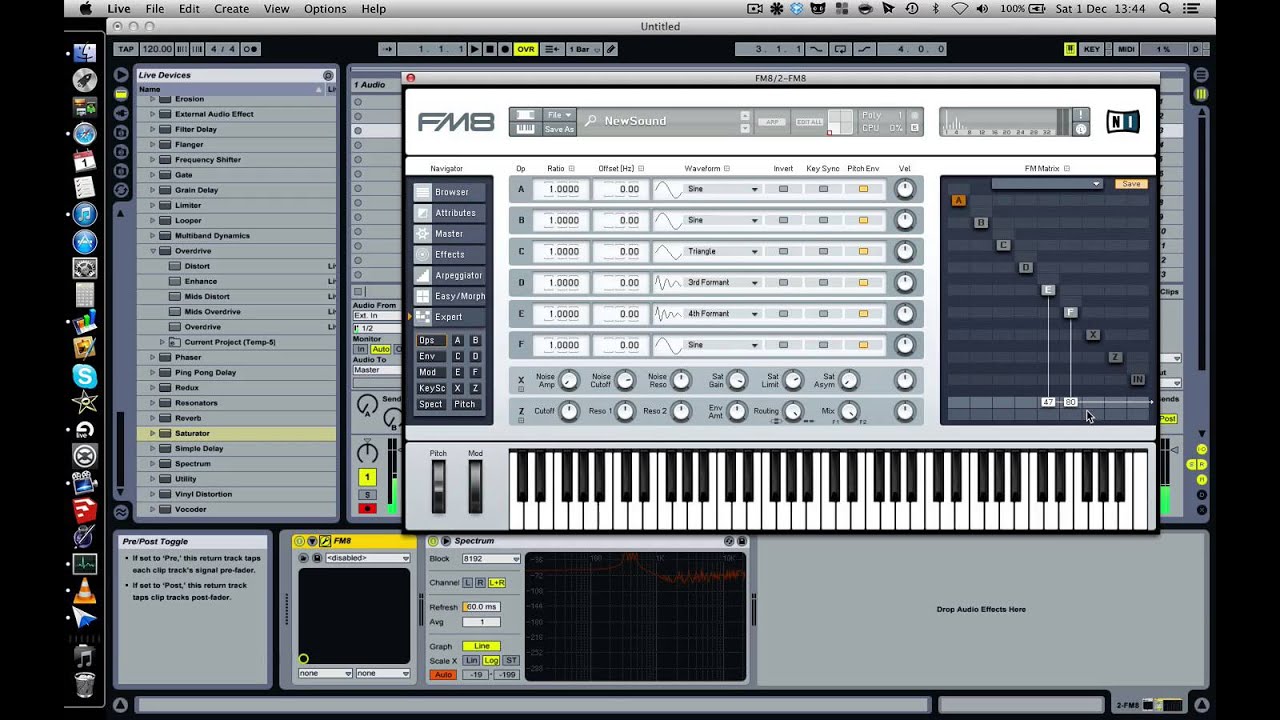The image size is (1280, 720).
Task: Open VLC cone icon in Dock
Action: (x=85, y=591)
